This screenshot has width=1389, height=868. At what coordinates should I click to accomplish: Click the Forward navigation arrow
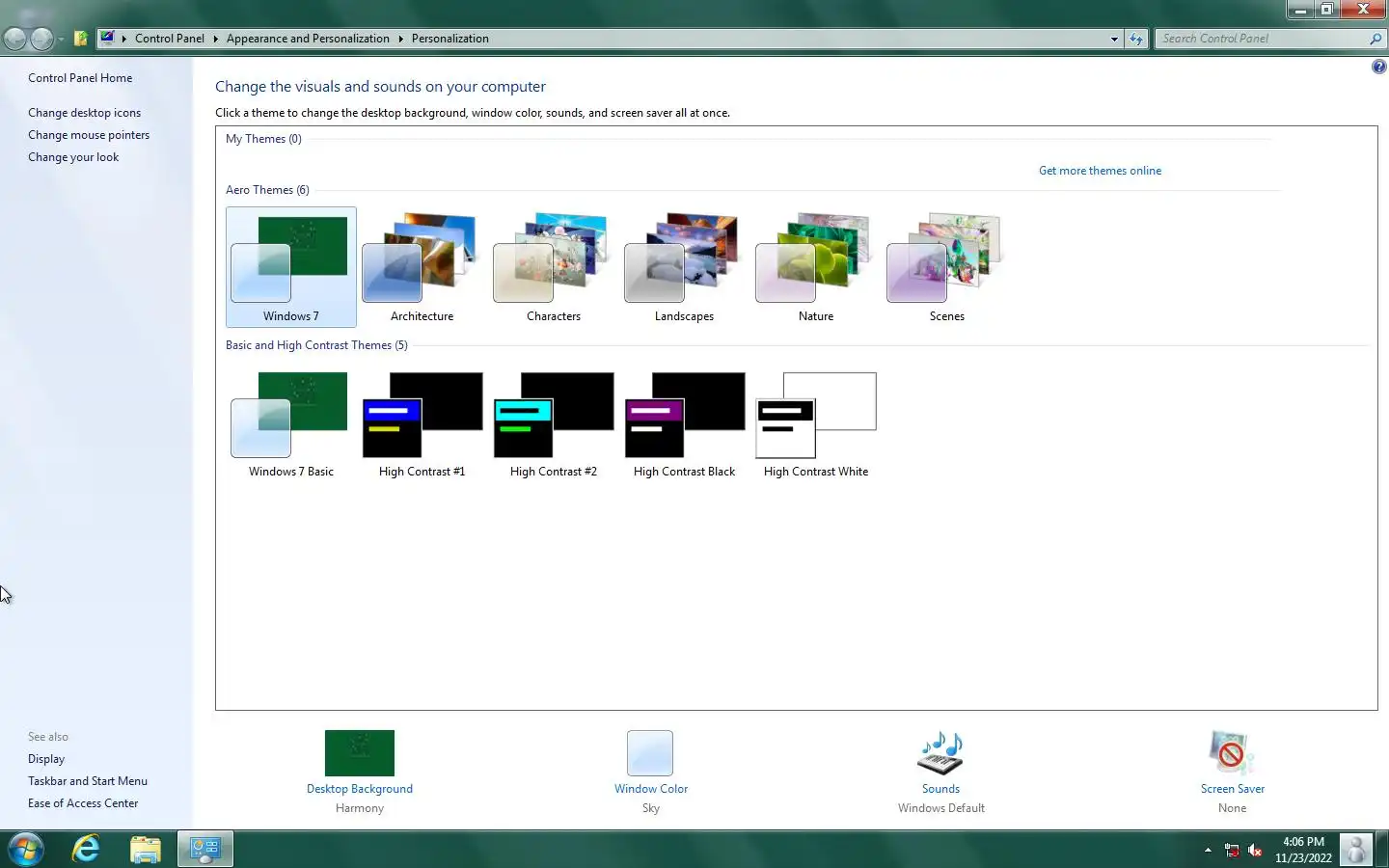click(41, 39)
